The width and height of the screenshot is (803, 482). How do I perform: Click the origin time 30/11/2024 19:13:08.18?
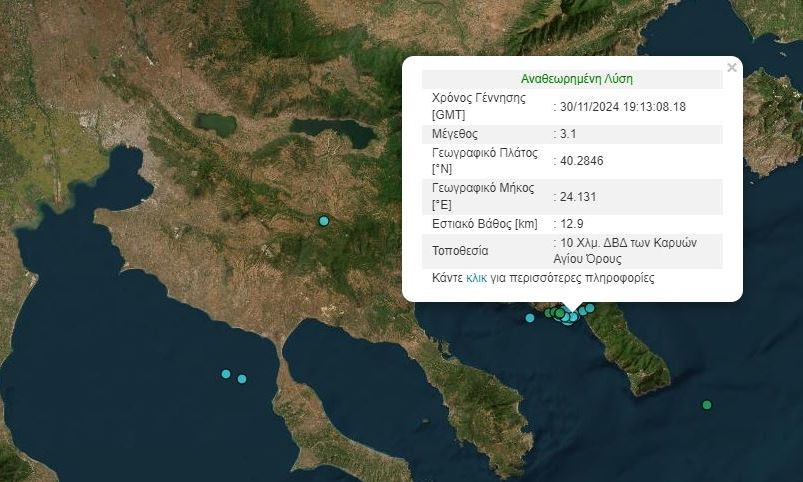tap(622, 106)
